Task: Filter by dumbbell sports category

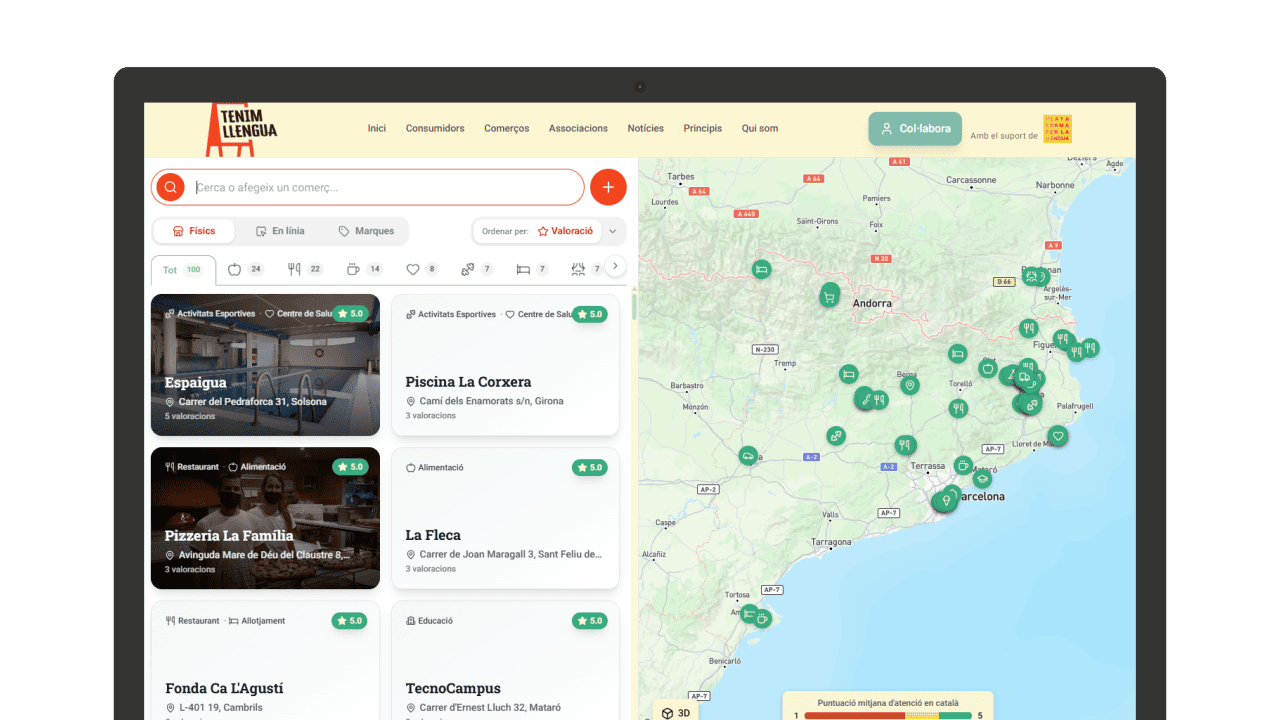Action: pyautogui.click(x=477, y=269)
